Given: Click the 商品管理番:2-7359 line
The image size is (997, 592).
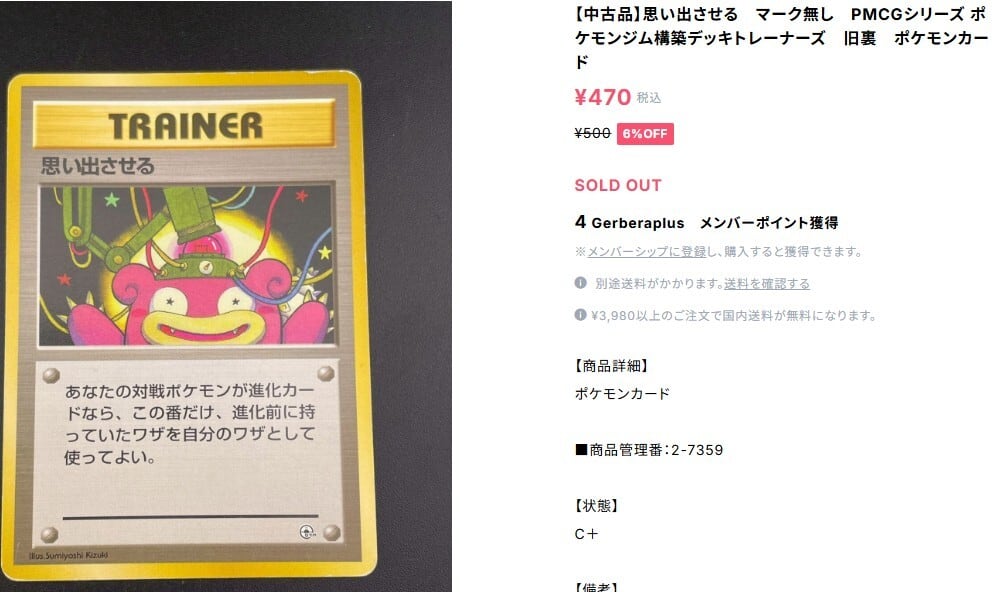Looking at the screenshot, I should 649,450.
